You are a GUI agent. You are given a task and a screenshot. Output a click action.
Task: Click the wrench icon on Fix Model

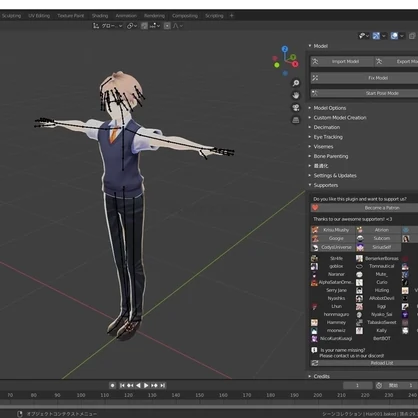point(315,78)
